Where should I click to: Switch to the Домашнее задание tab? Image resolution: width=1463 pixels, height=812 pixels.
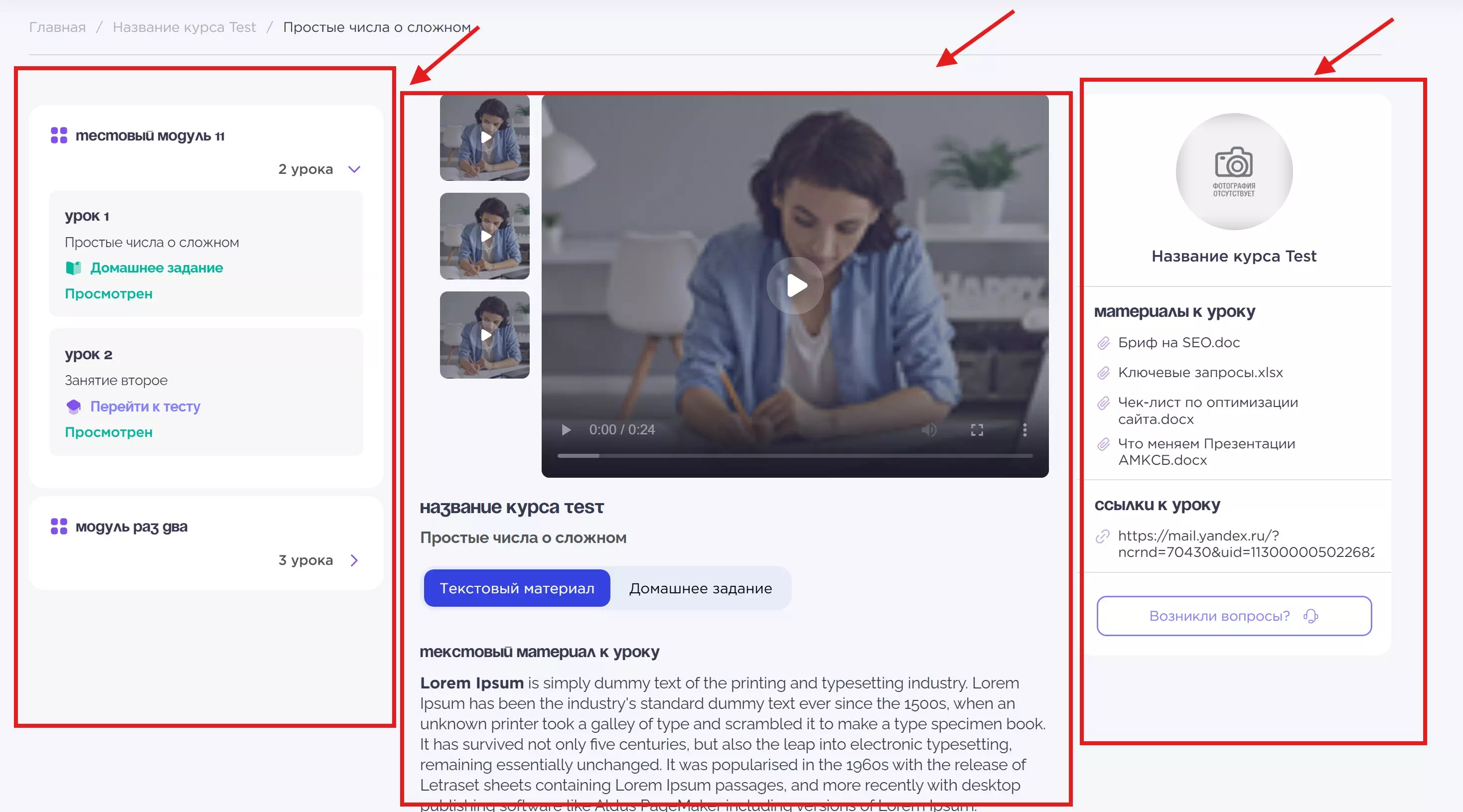[700, 588]
